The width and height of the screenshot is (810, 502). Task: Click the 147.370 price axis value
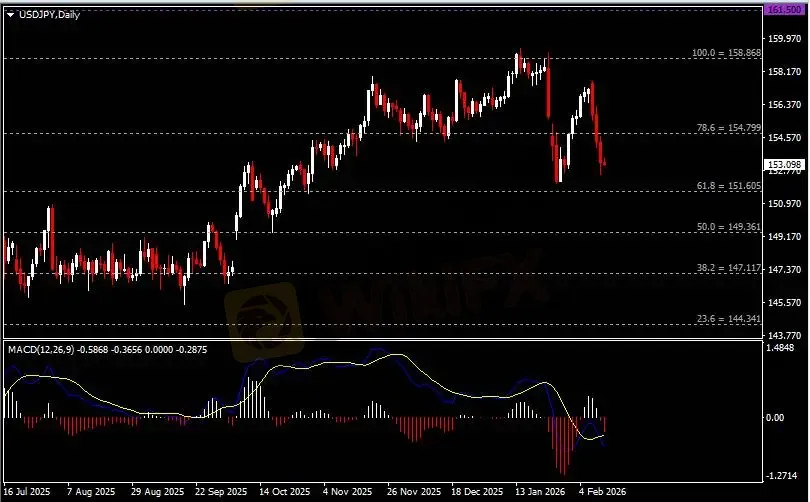[x=784, y=270]
